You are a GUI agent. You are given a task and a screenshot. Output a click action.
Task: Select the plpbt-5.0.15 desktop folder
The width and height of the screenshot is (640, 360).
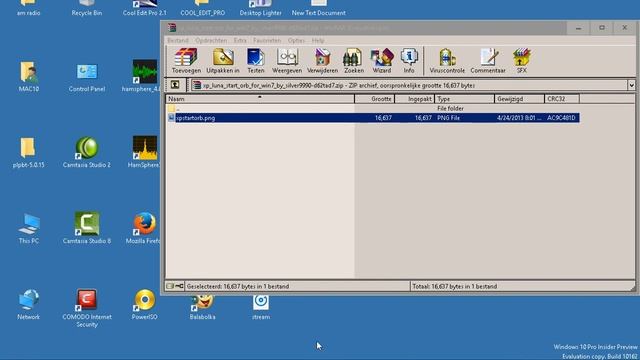[x=29, y=153]
